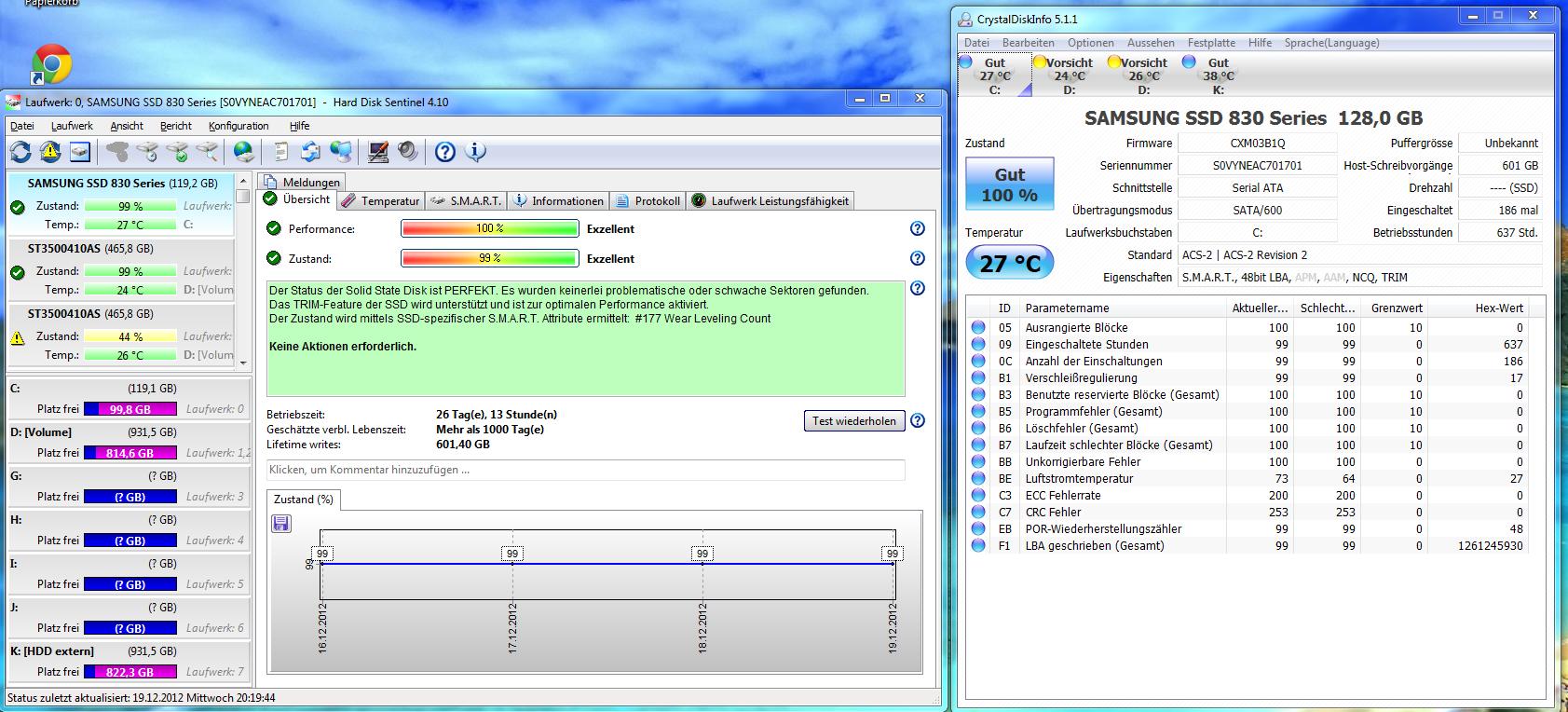Switch to the S.M.A.R.T. tab
1568x712 pixels.
coord(467,200)
